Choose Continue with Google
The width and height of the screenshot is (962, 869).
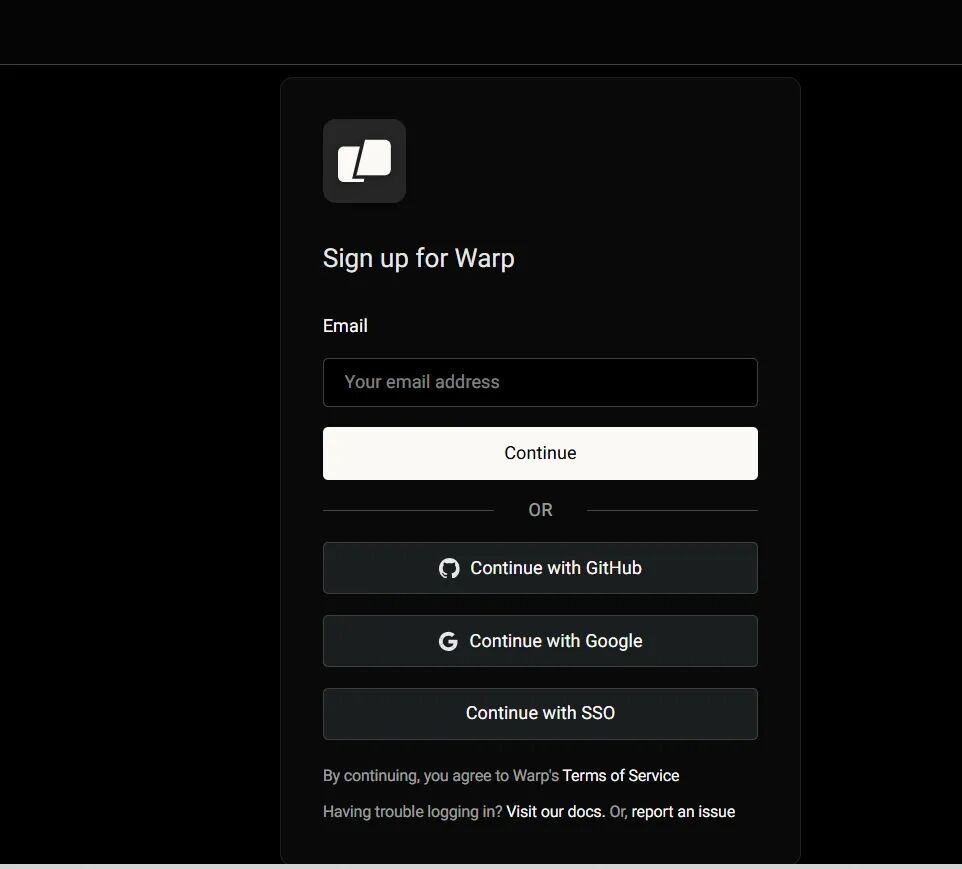(540, 641)
